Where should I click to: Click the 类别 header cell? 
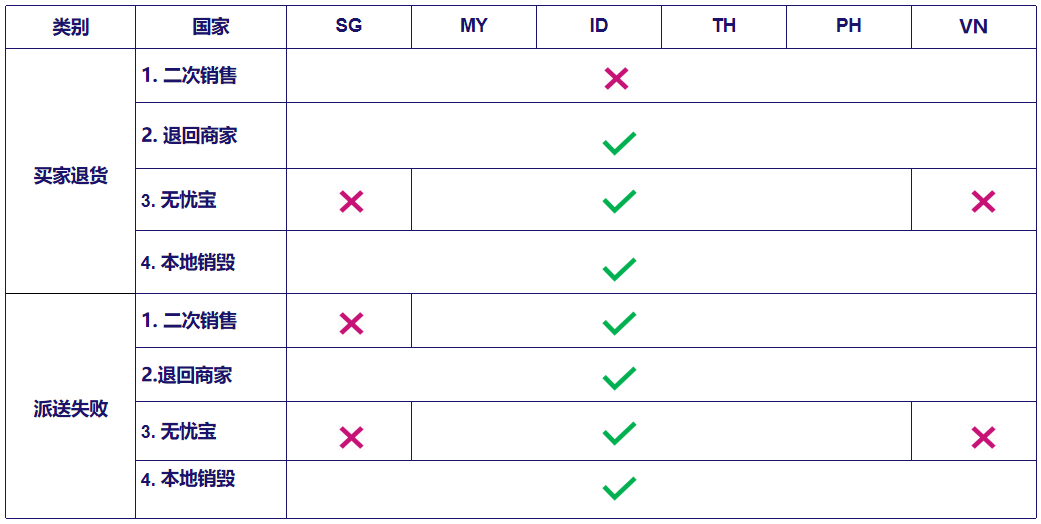(x=70, y=27)
